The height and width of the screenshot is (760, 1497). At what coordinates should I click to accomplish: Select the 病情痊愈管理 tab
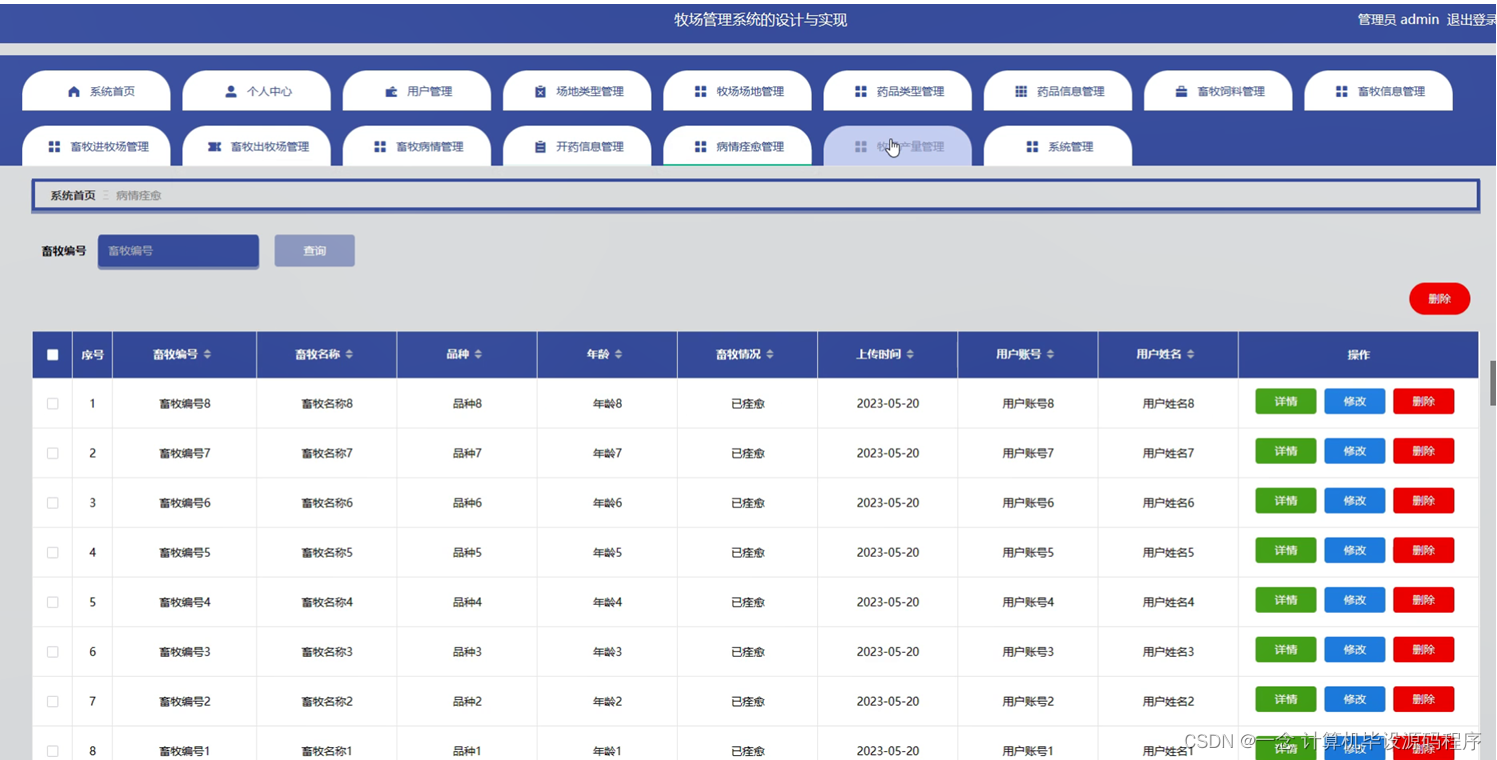[737, 147]
